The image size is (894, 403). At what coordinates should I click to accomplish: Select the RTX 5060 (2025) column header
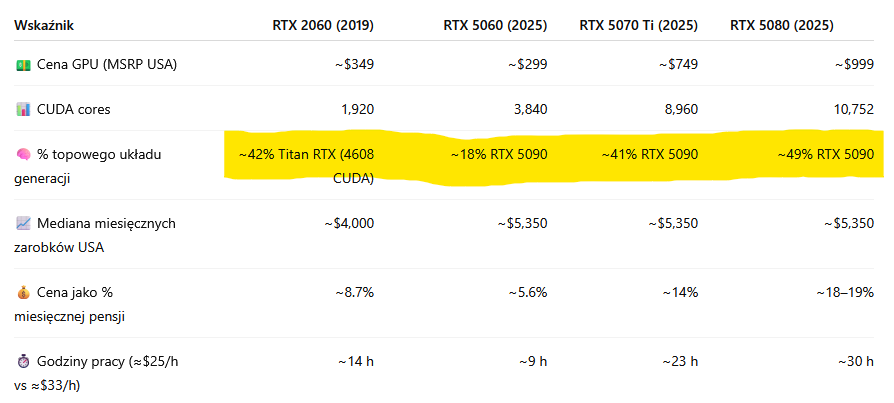(495, 26)
